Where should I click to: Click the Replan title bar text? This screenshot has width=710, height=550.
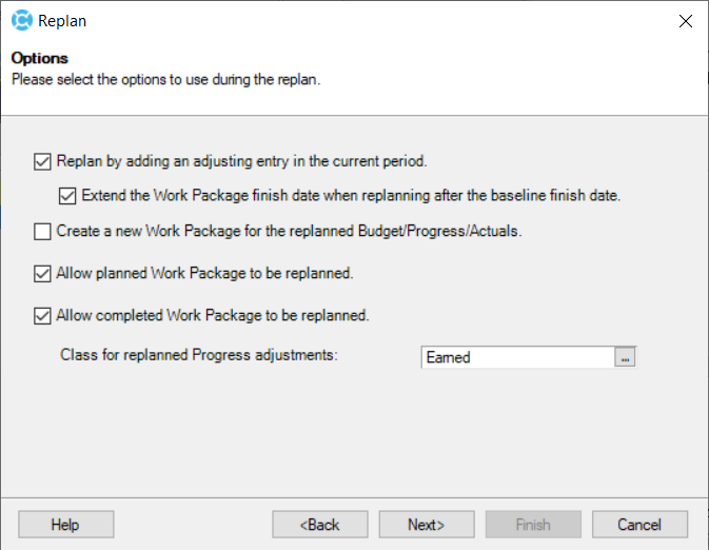click(x=62, y=21)
